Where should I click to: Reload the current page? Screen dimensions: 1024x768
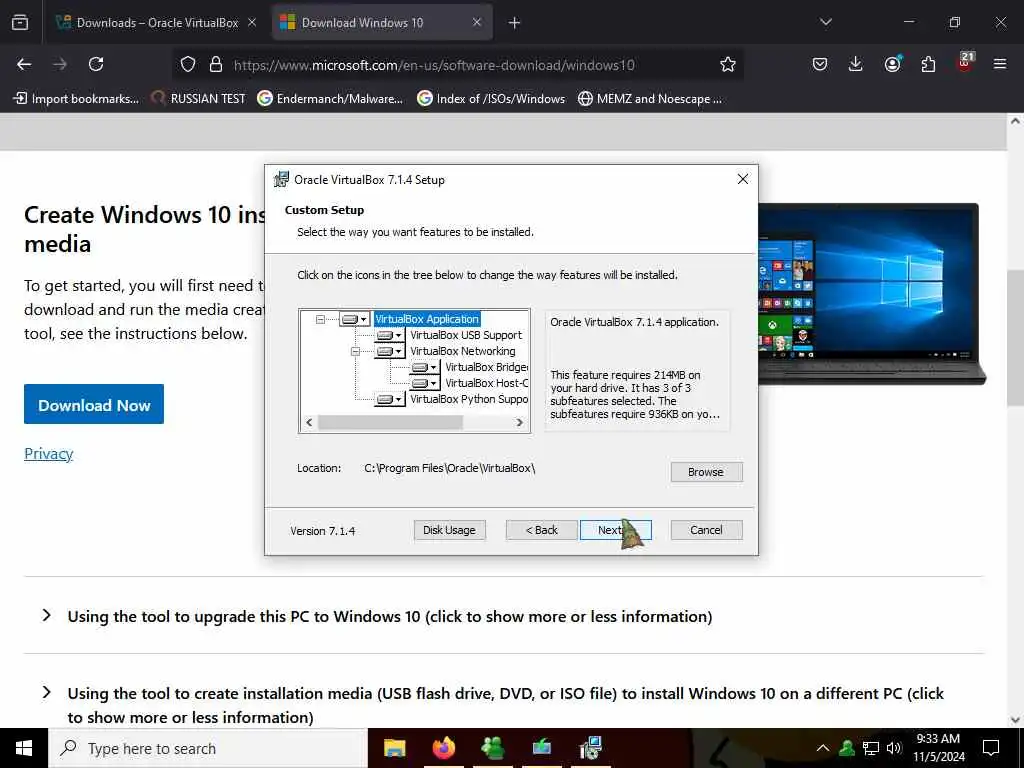pos(96,64)
